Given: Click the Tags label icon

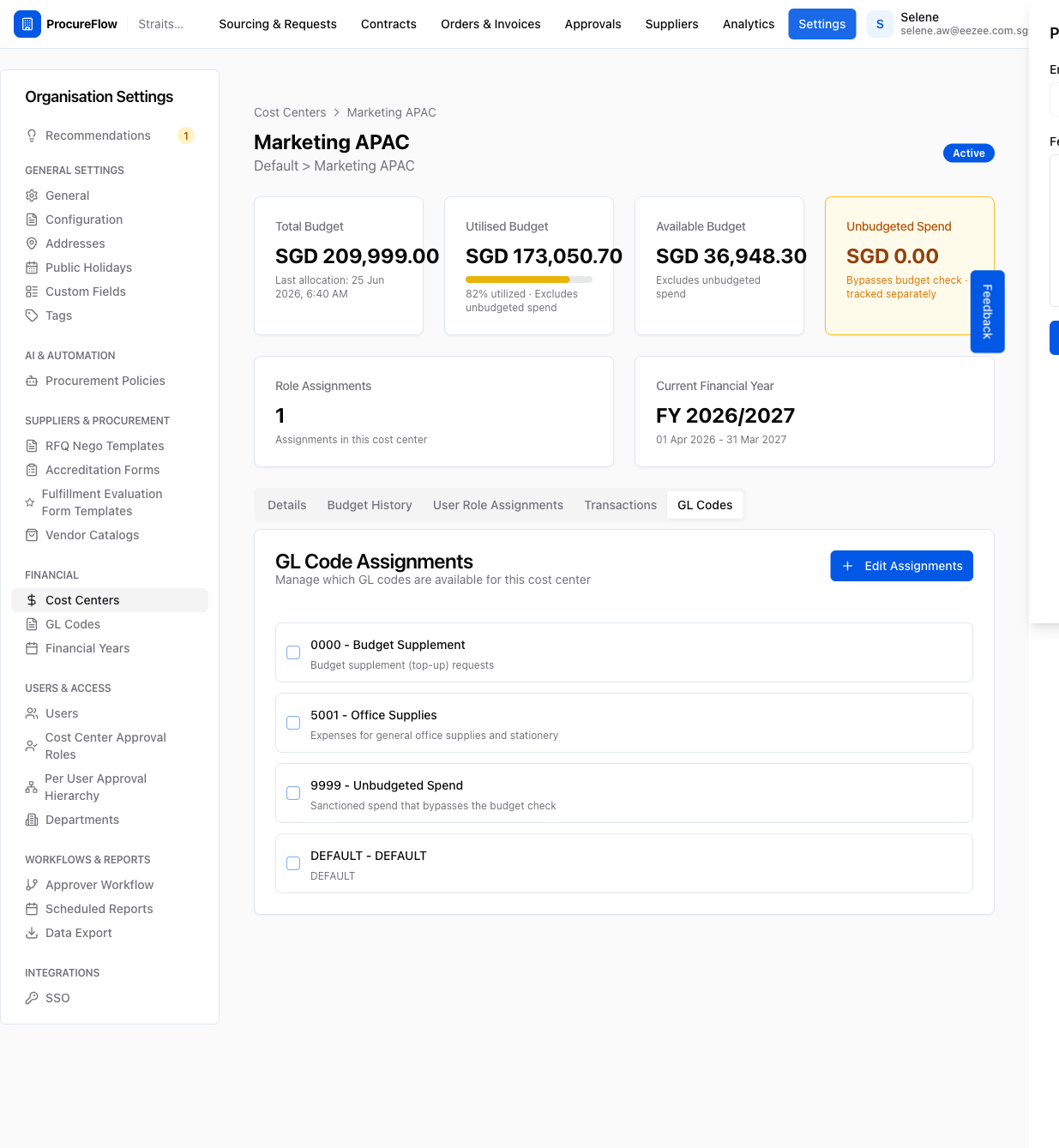Looking at the screenshot, I should [32, 316].
